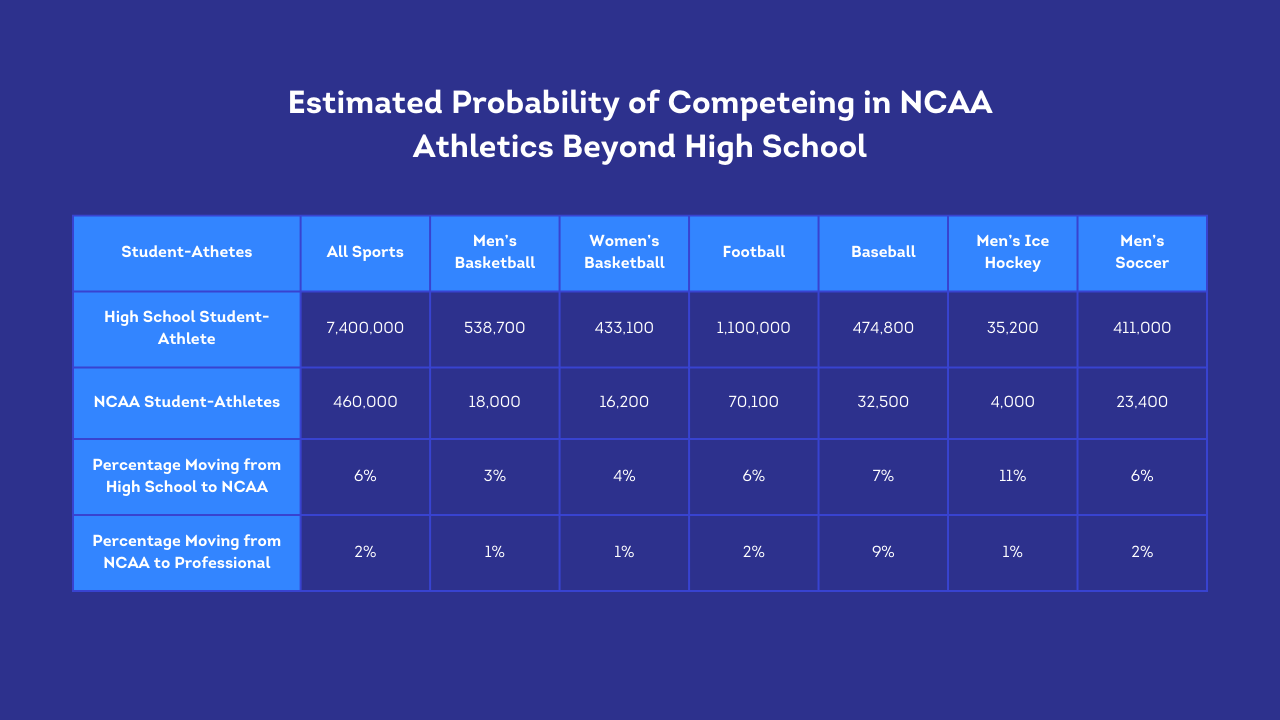Click the 9% baseball cell
The image size is (1280, 720).
point(883,553)
